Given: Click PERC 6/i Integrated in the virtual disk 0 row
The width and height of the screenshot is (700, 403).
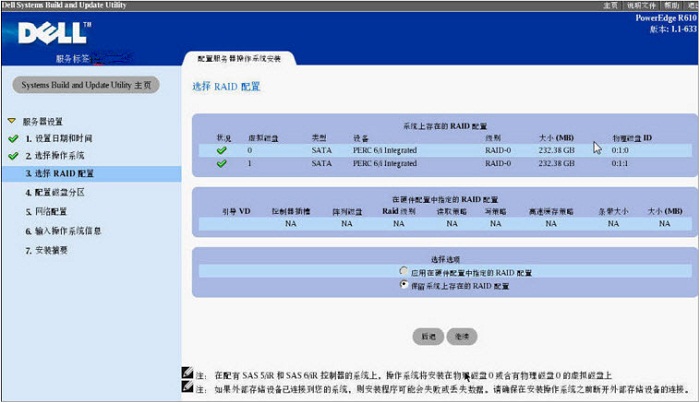Looking at the screenshot, I should (385, 150).
